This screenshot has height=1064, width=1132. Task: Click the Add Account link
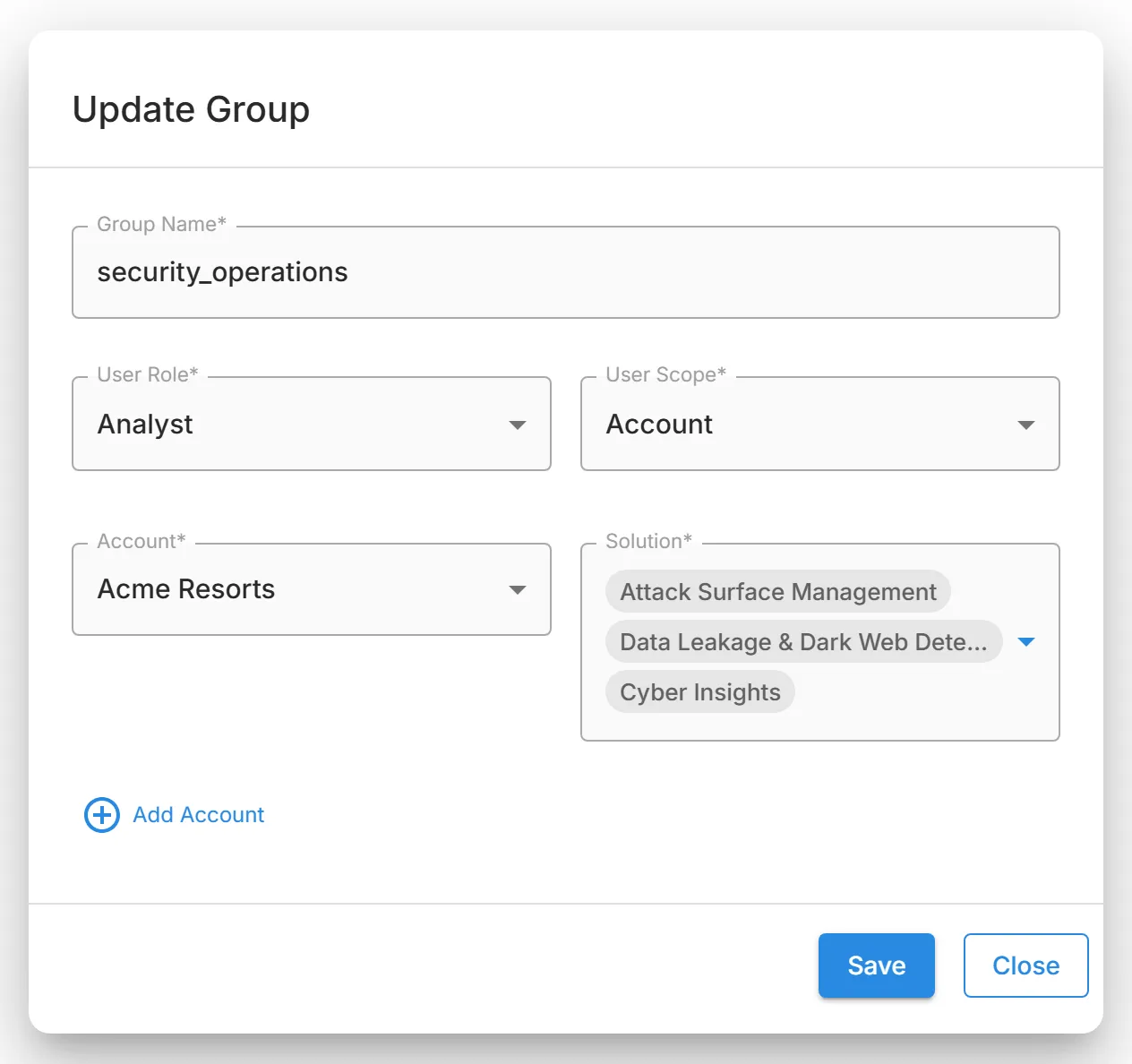[199, 815]
